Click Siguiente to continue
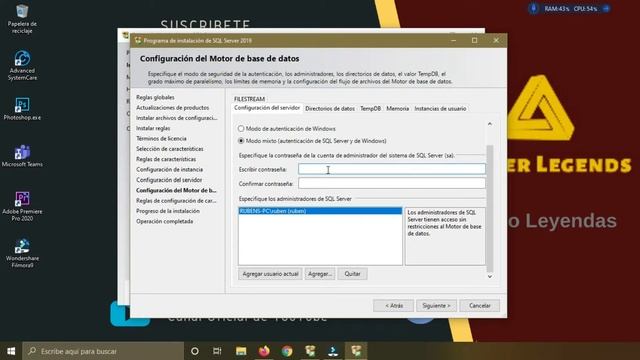This screenshot has width=640, height=360. pos(436,306)
